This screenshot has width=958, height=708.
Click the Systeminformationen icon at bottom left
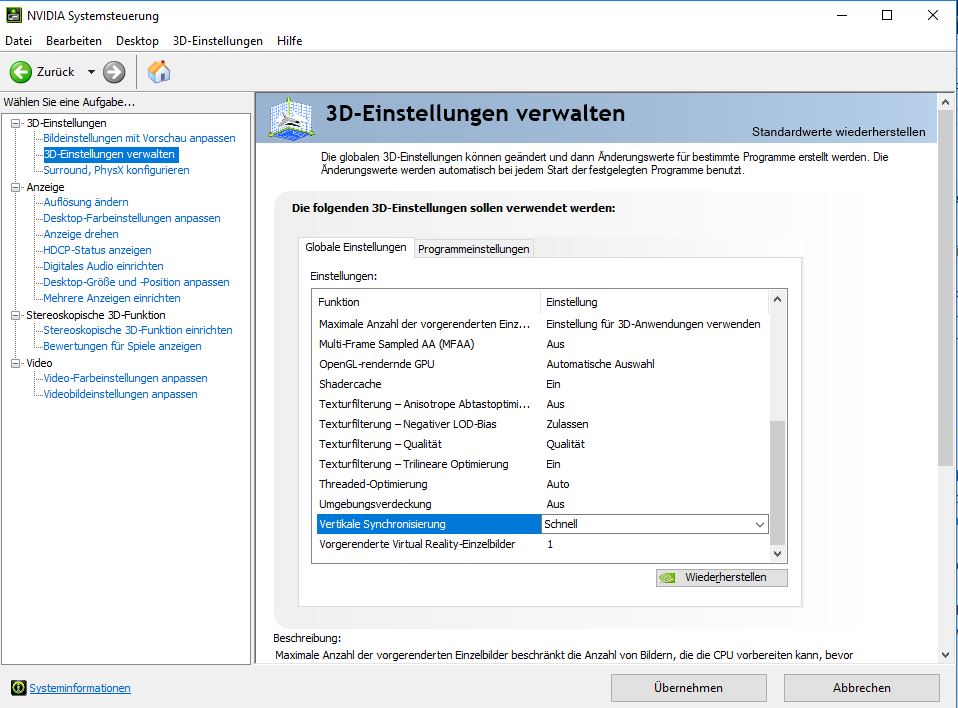click(x=18, y=688)
